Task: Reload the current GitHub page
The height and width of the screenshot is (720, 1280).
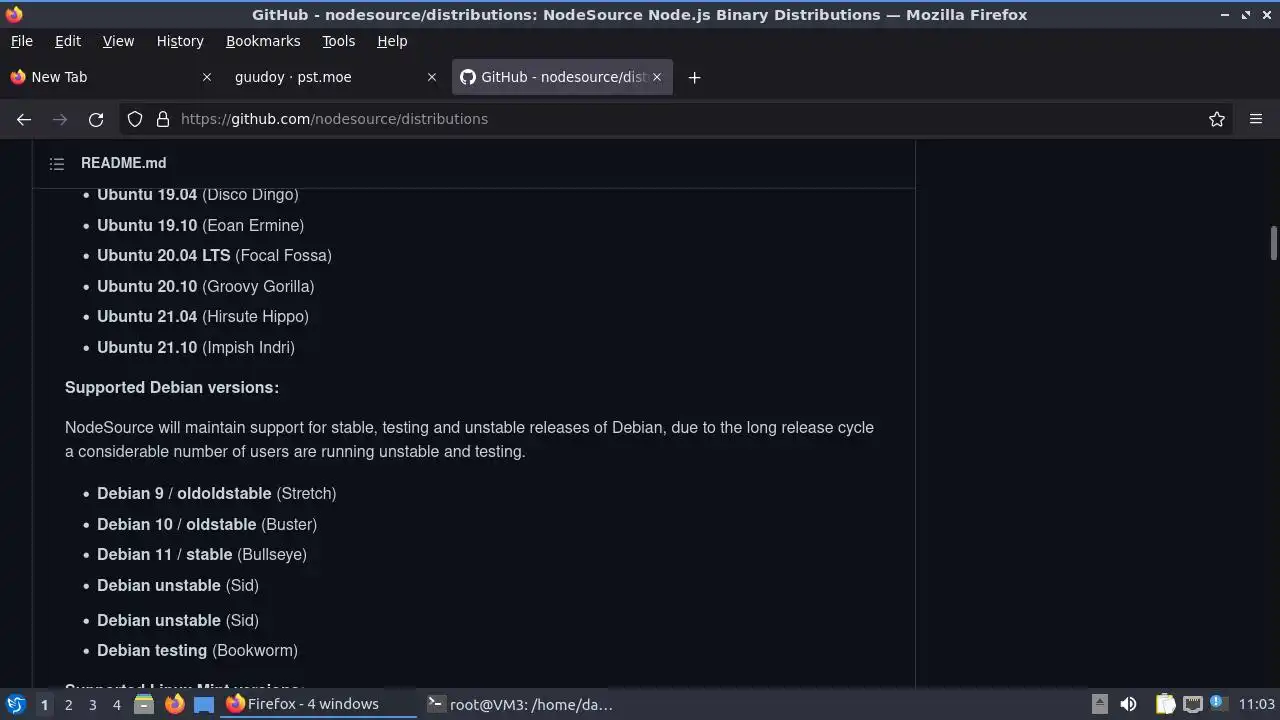Action: [96, 119]
